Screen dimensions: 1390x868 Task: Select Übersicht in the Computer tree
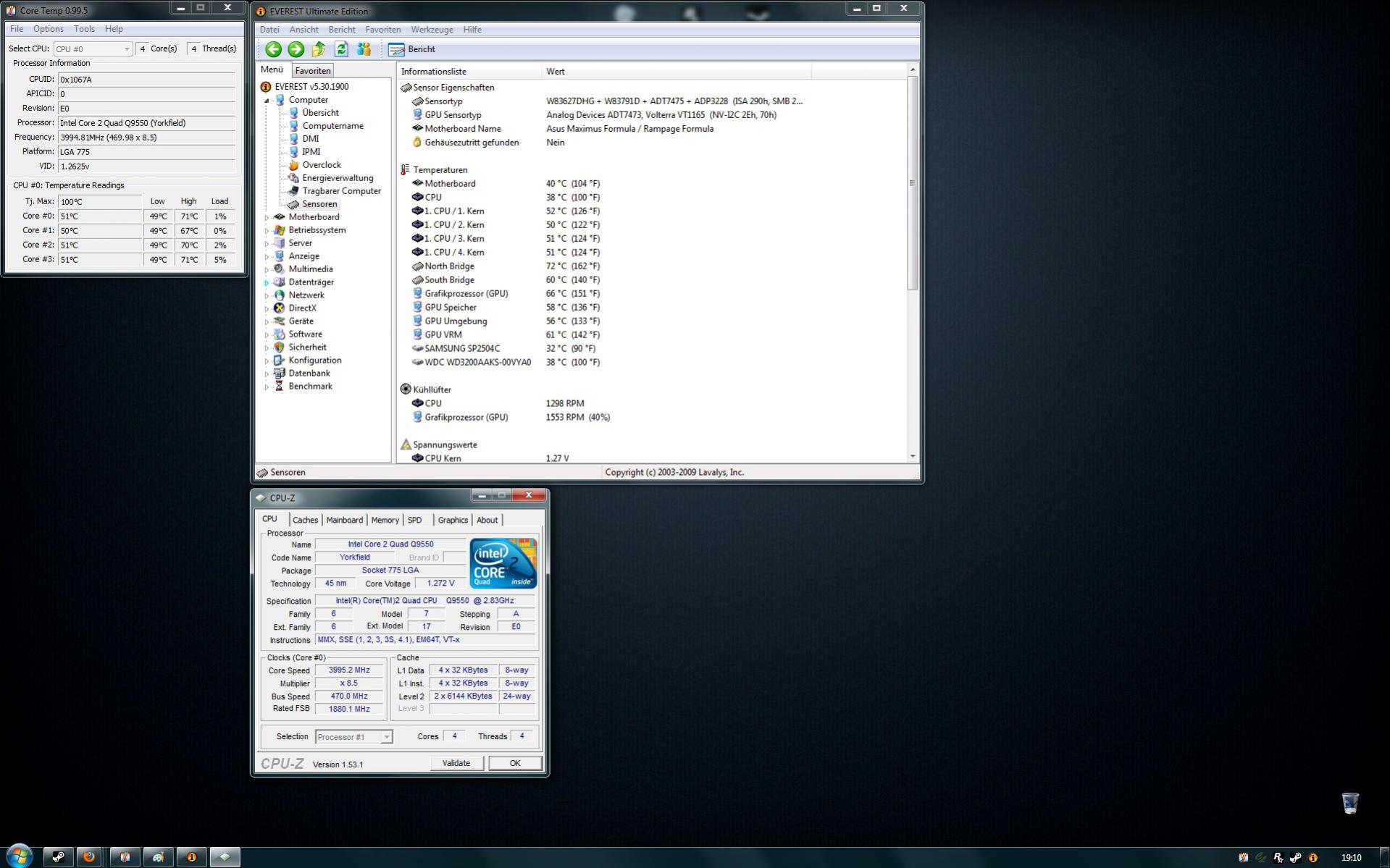click(314, 113)
